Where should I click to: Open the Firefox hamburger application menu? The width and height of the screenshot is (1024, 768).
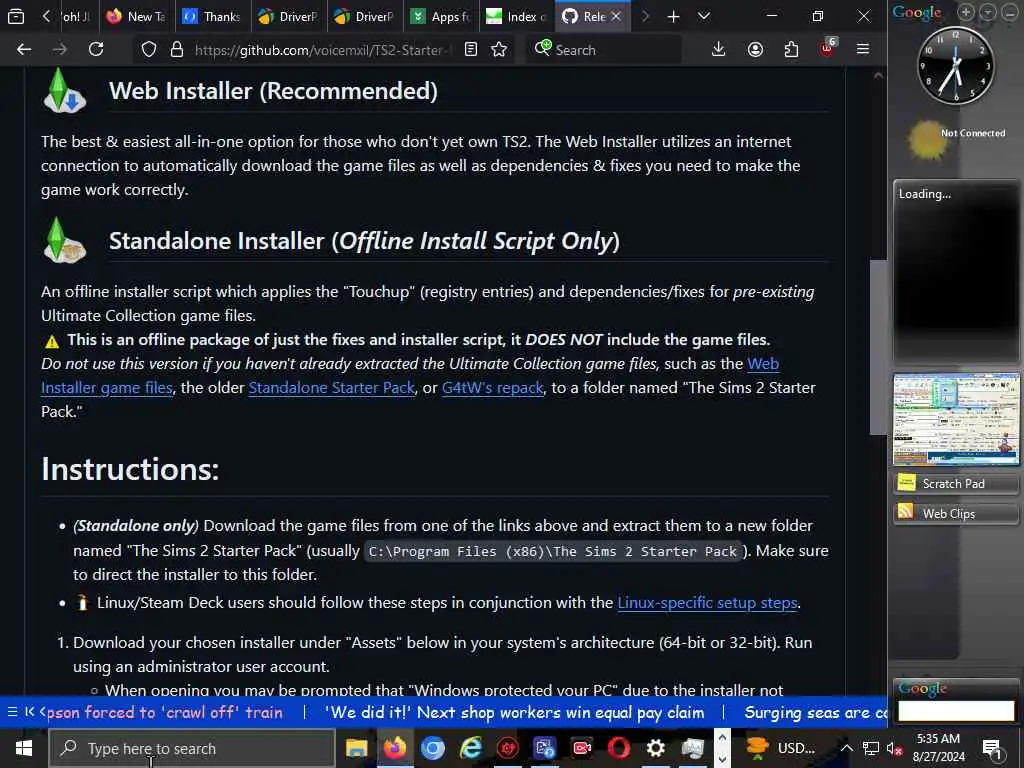(863, 50)
